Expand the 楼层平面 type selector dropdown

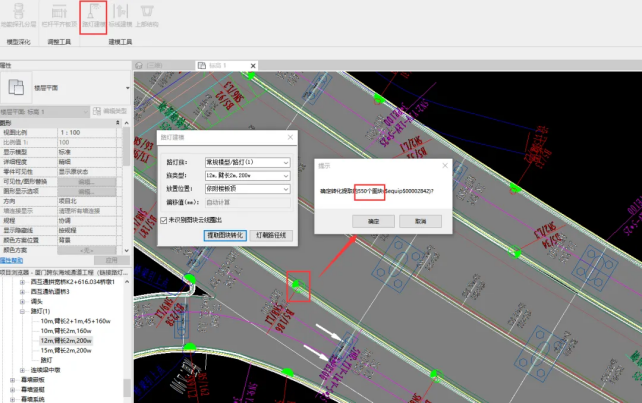tap(127, 87)
